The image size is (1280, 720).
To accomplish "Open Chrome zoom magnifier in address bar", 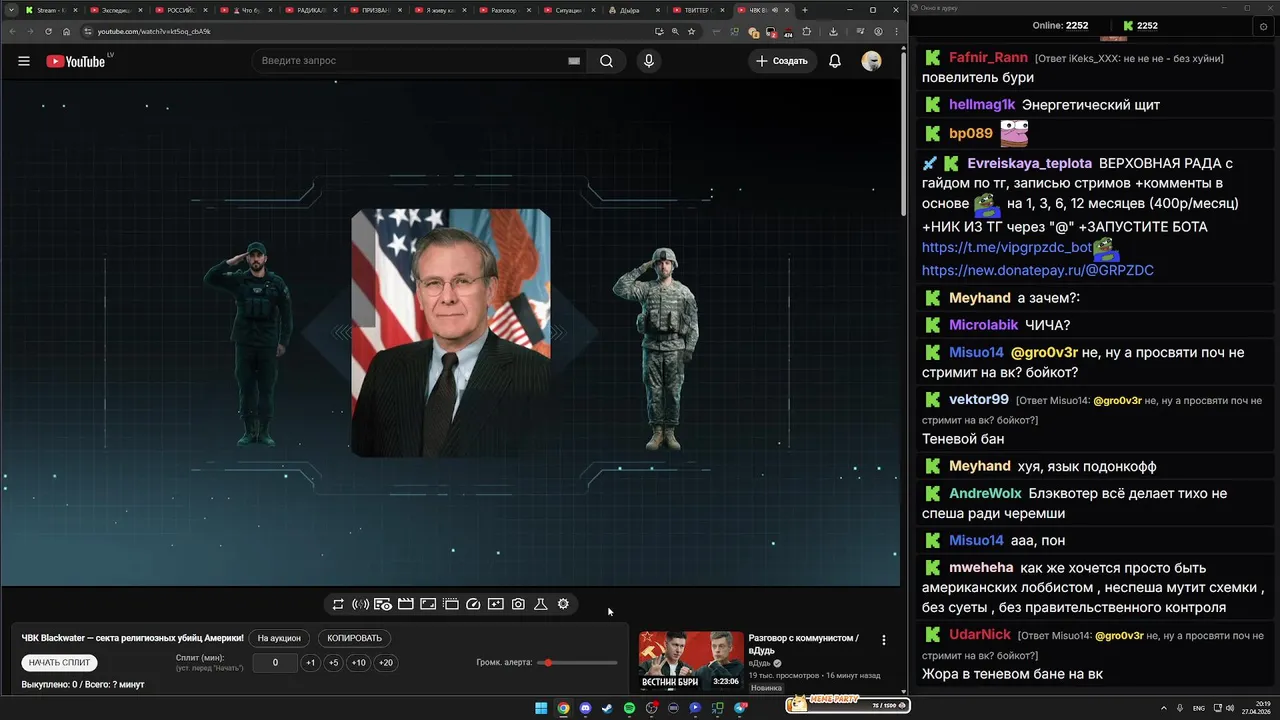I will click(675, 31).
